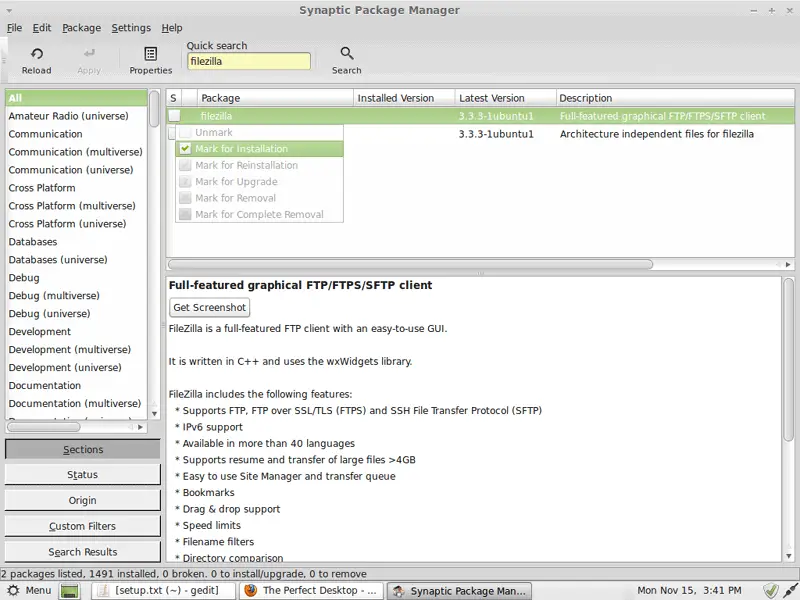Sort by the Description column header
This screenshot has height=600, width=800.
click(675, 98)
